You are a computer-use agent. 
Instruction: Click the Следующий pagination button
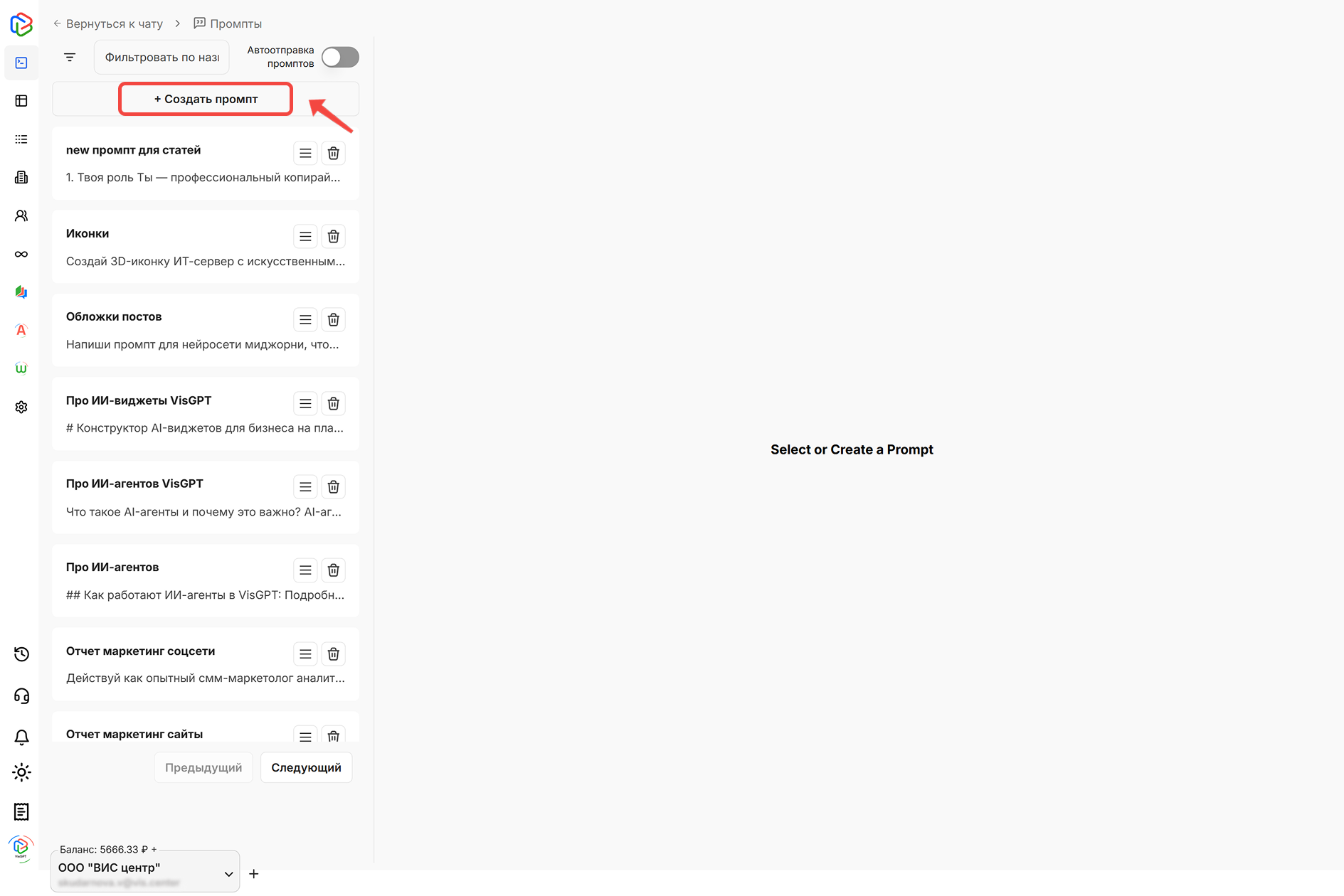tap(306, 768)
